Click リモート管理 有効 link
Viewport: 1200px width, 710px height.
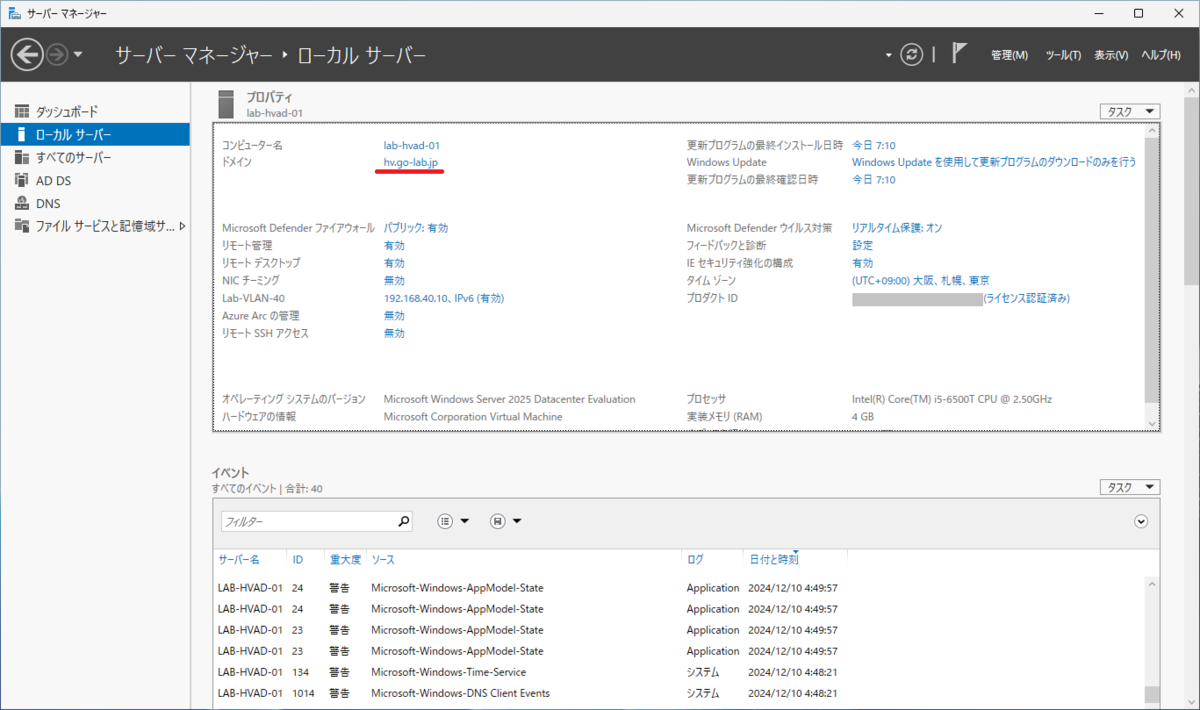pyautogui.click(x=394, y=245)
